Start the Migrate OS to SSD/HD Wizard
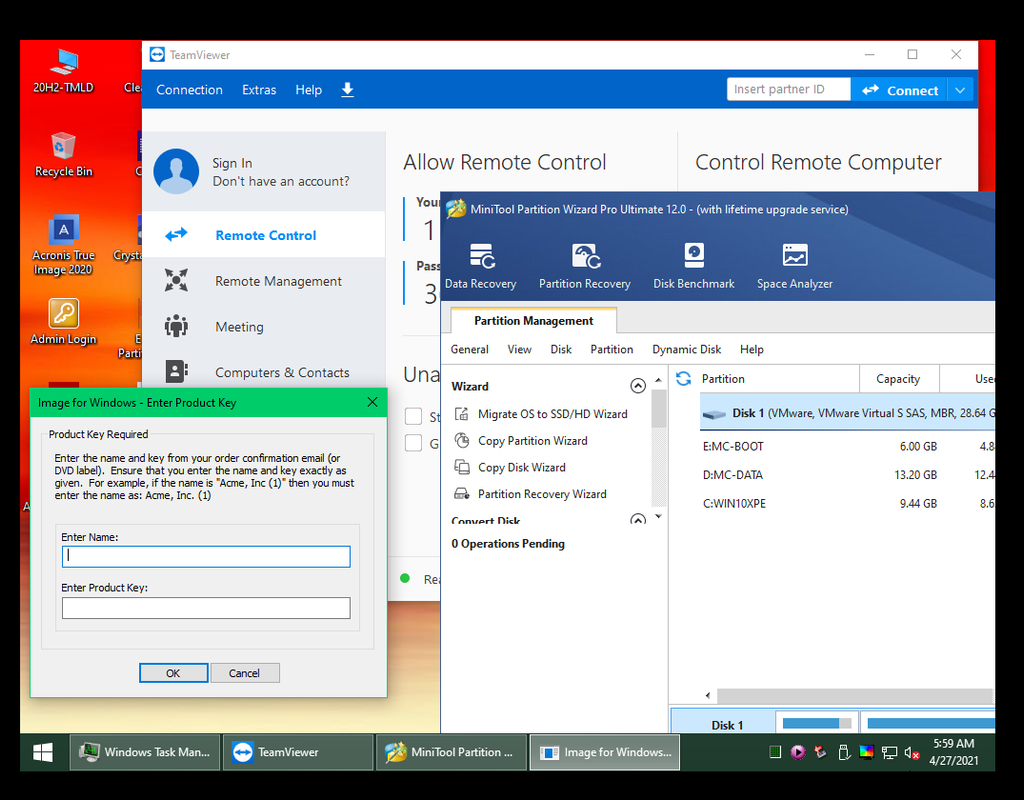This screenshot has width=1024, height=800. [541, 414]
